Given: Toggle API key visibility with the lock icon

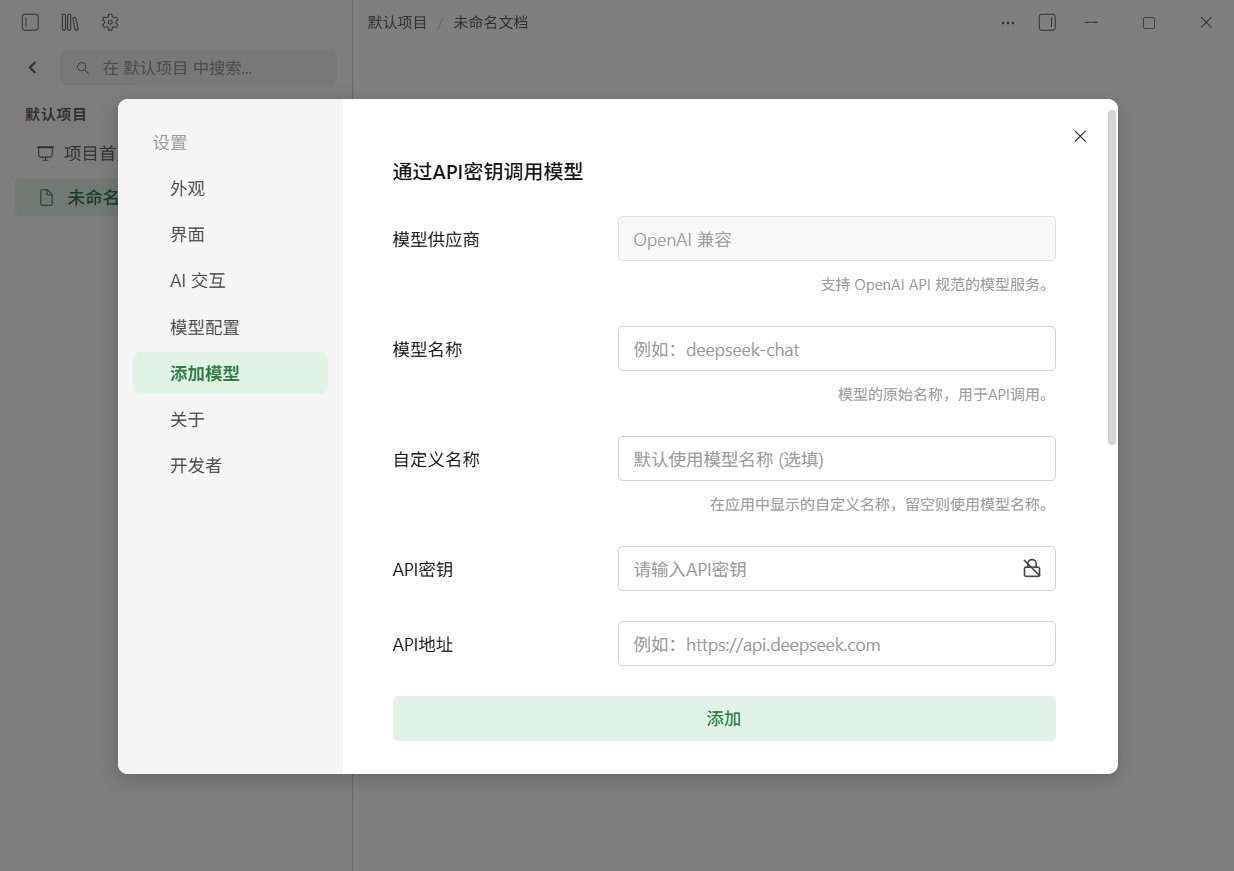Looking at the screenshot, I should [1031, 568].
